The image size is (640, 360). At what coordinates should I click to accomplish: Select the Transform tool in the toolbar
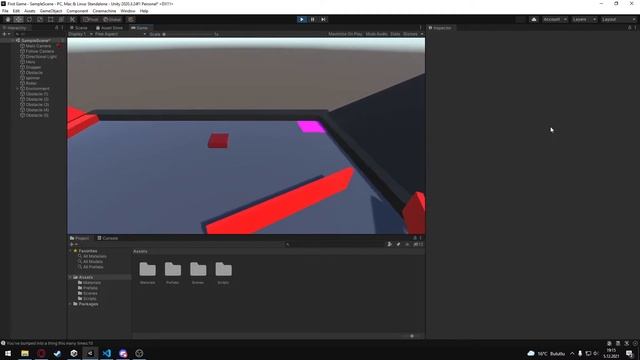click(61, 19)
